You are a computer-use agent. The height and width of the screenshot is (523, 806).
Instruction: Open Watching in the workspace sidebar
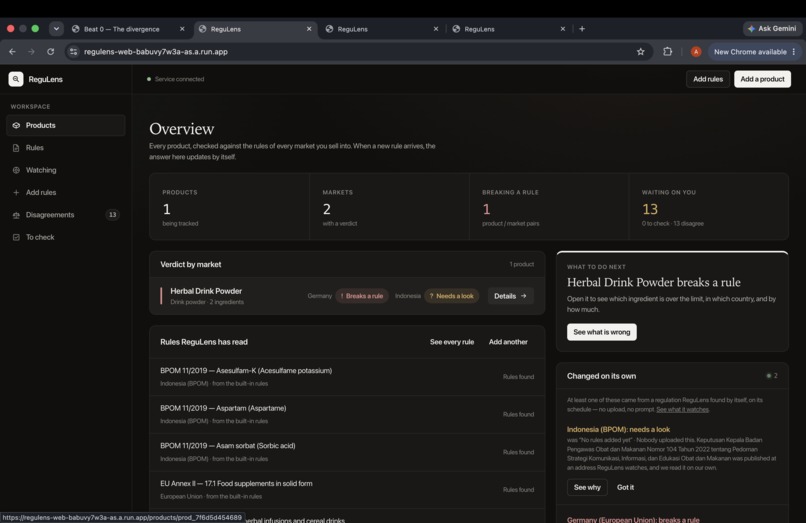click(x=66, y=170)
